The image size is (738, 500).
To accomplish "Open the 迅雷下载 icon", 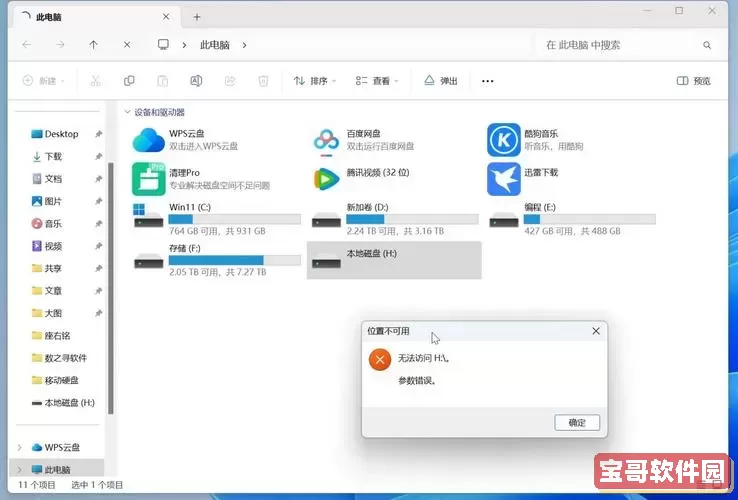I will tap(504, 179).
